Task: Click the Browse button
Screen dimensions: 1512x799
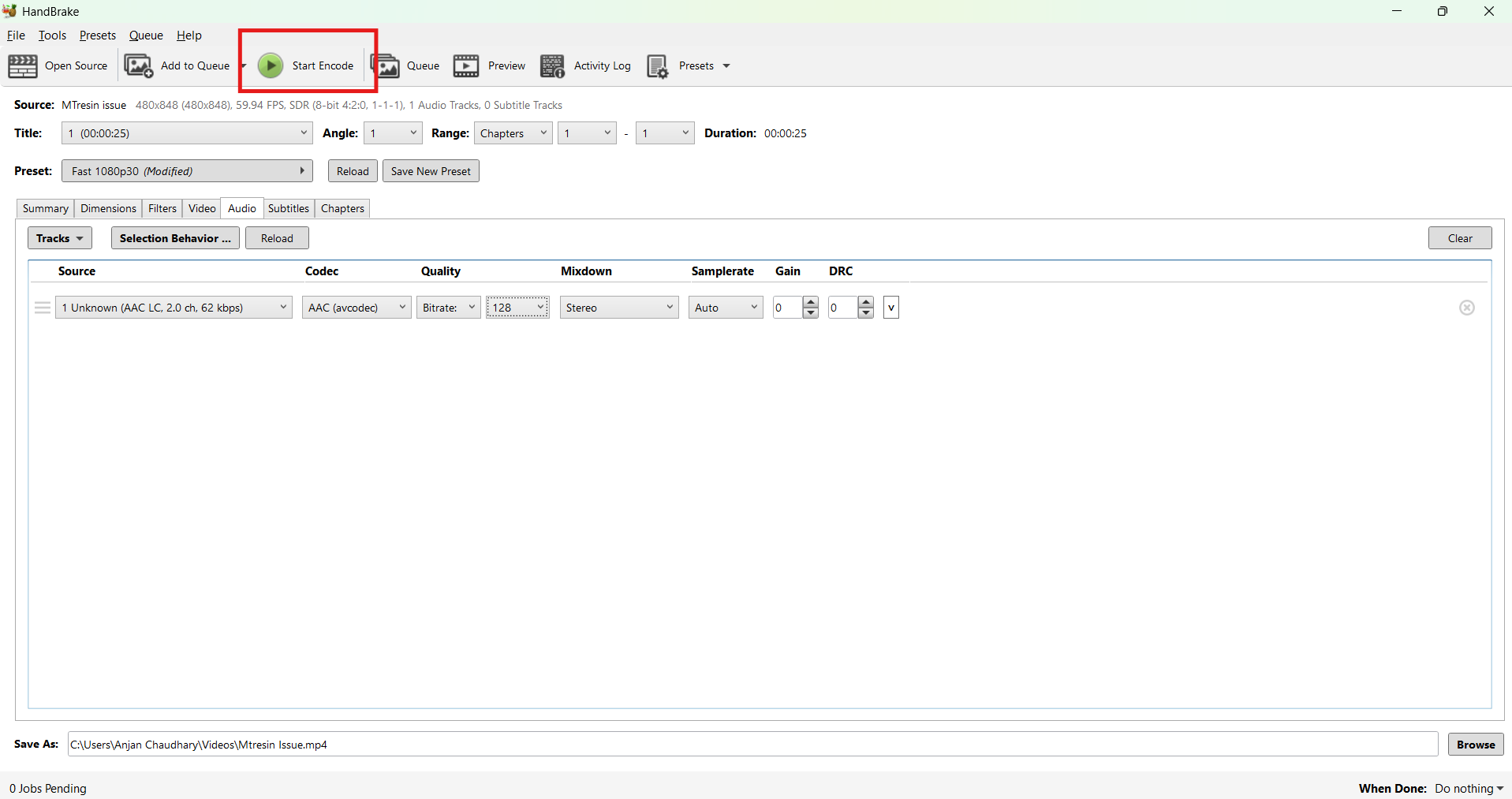Action: click(1475, 745)
